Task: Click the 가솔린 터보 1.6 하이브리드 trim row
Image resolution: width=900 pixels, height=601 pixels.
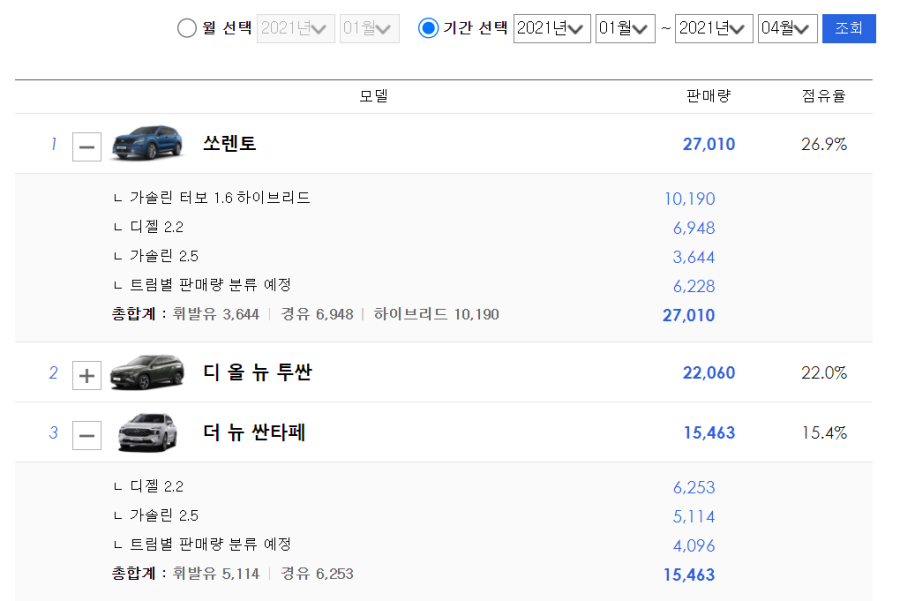Action: pyautogui.click(x=220, y=197)
